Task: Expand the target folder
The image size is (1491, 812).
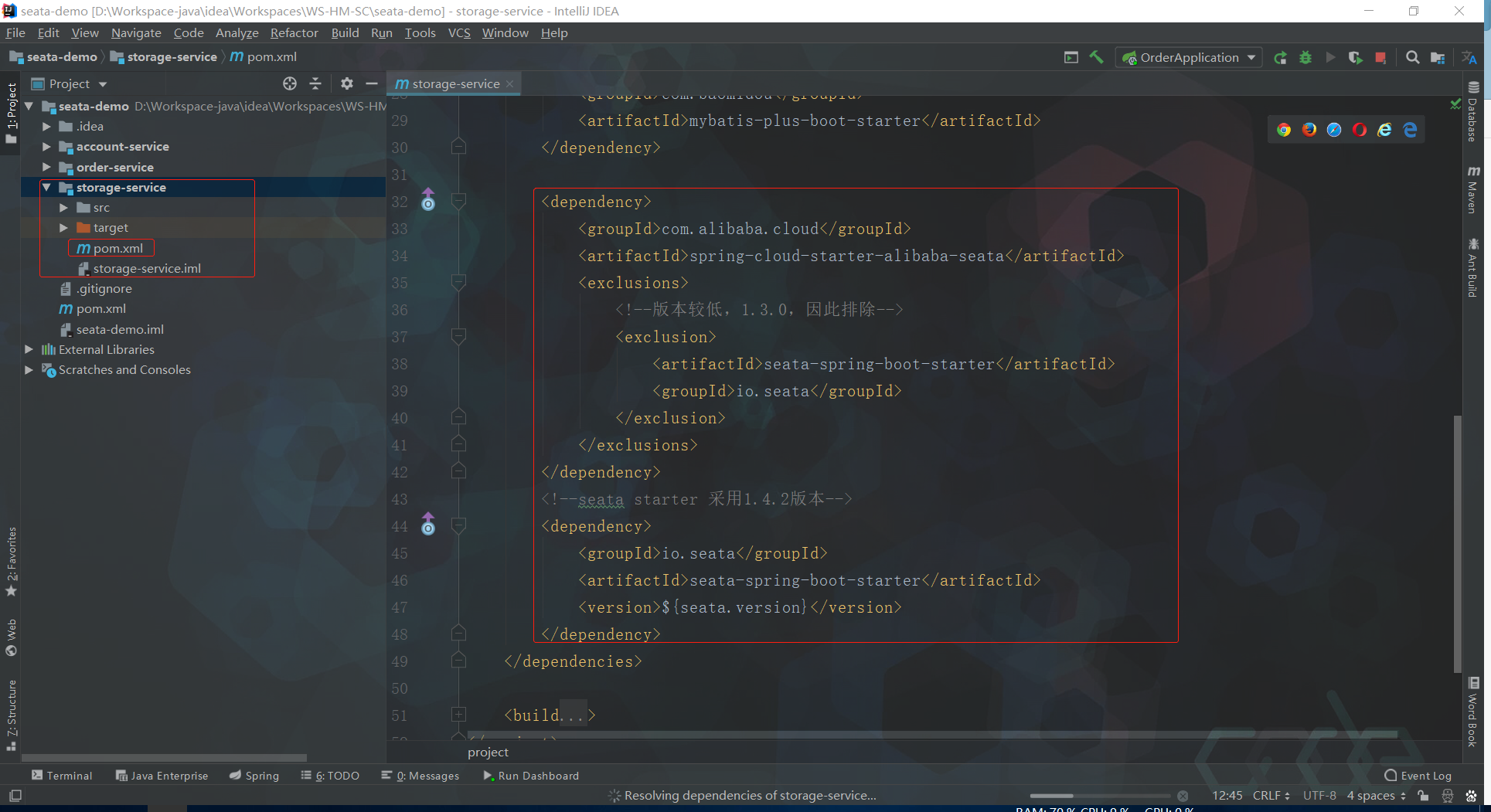Action: pos(63,227)
